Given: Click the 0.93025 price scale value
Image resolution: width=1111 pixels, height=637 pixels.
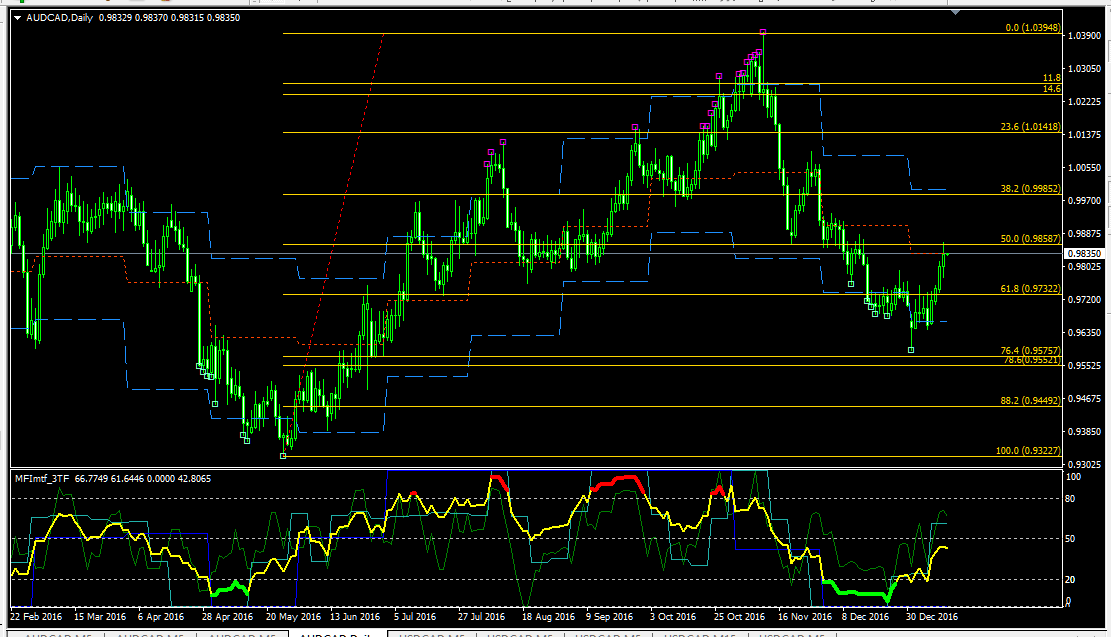Looking at the screenshot, I should click(1084, 465).
